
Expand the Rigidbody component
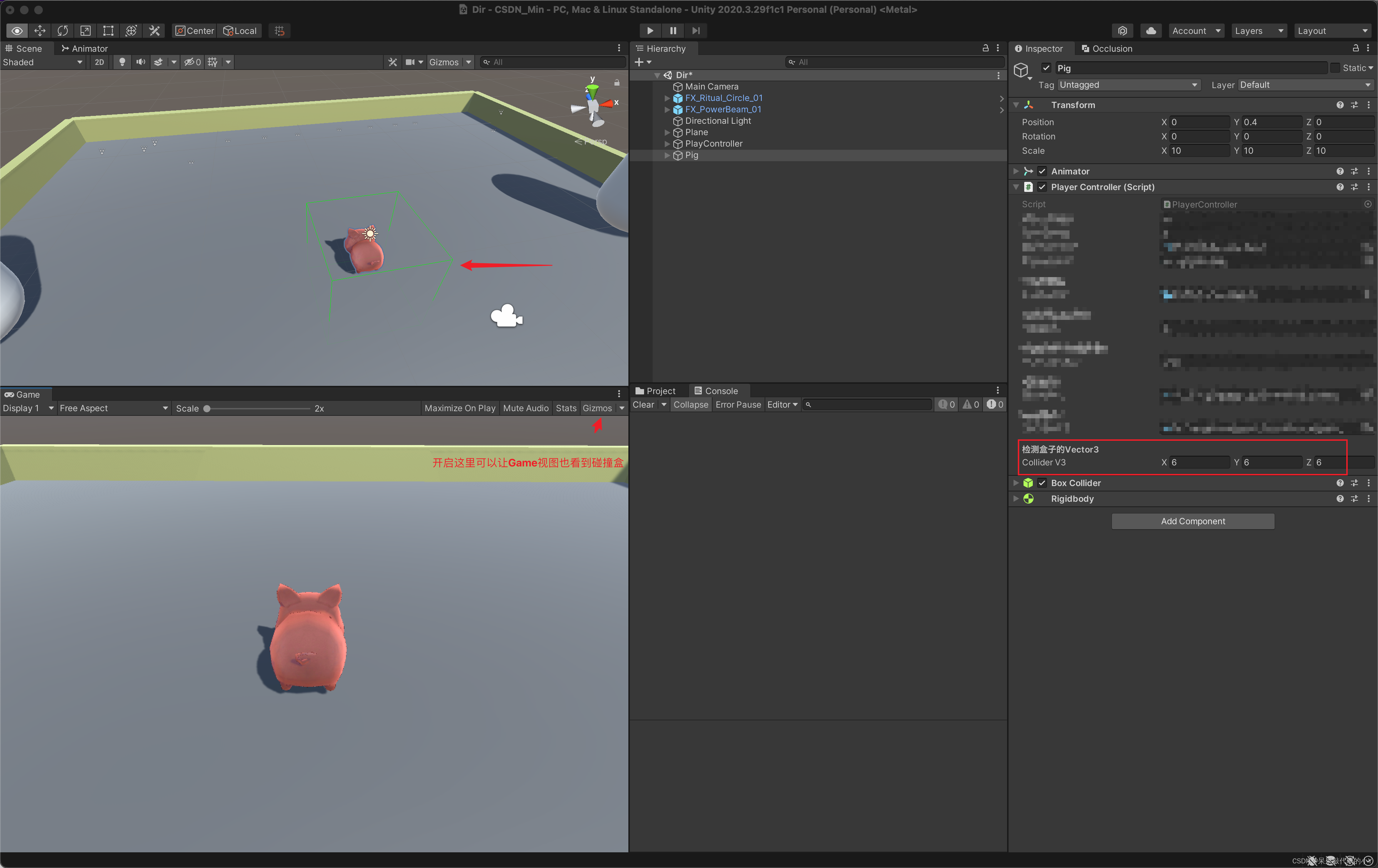(1016, 499)
